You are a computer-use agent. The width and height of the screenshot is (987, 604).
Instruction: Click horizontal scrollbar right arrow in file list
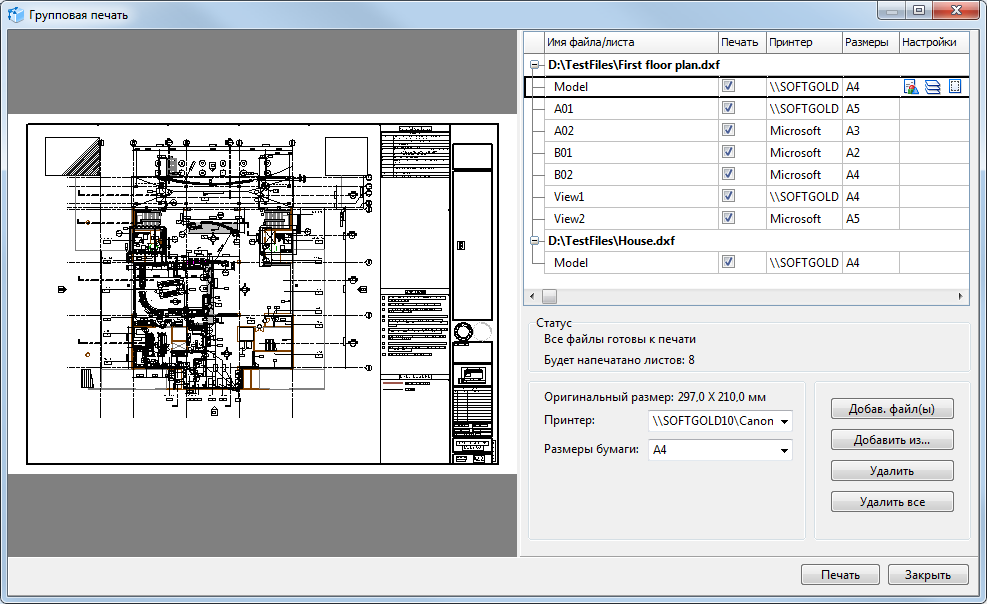[x=962, y=296]
